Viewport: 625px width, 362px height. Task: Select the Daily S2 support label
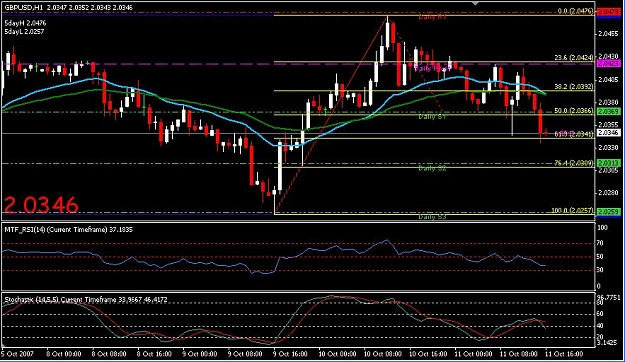pyautogui.click(x=432, y=168)
